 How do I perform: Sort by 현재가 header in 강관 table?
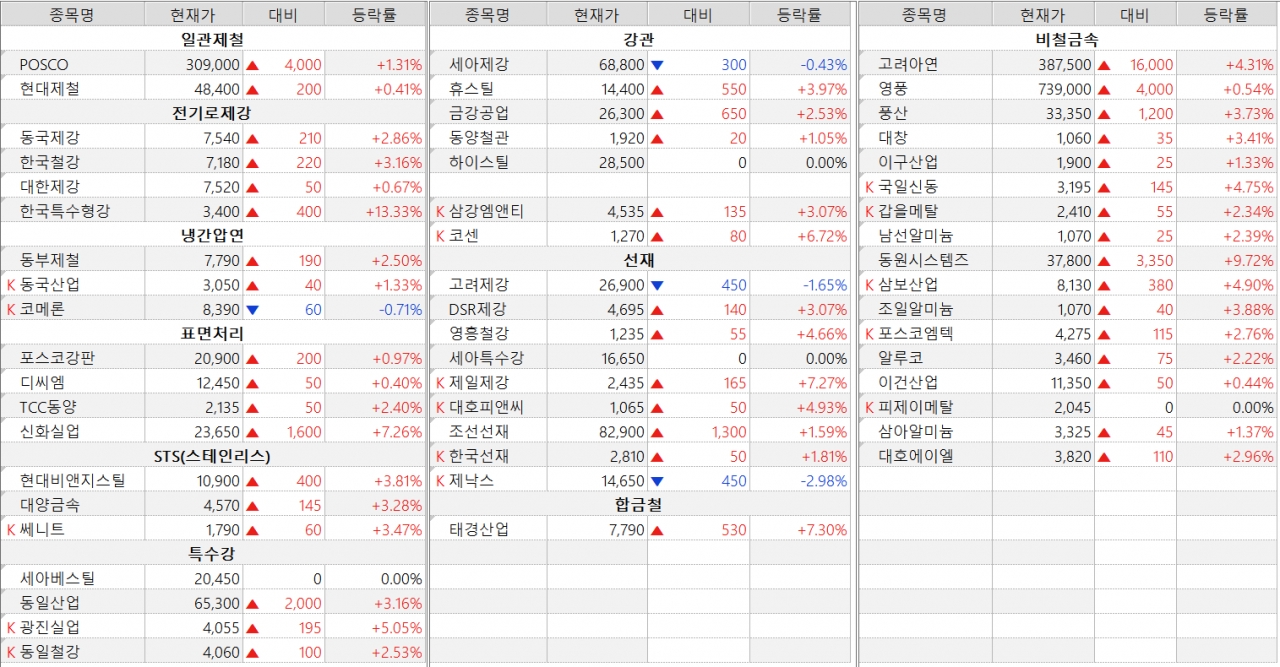[596, 15]
